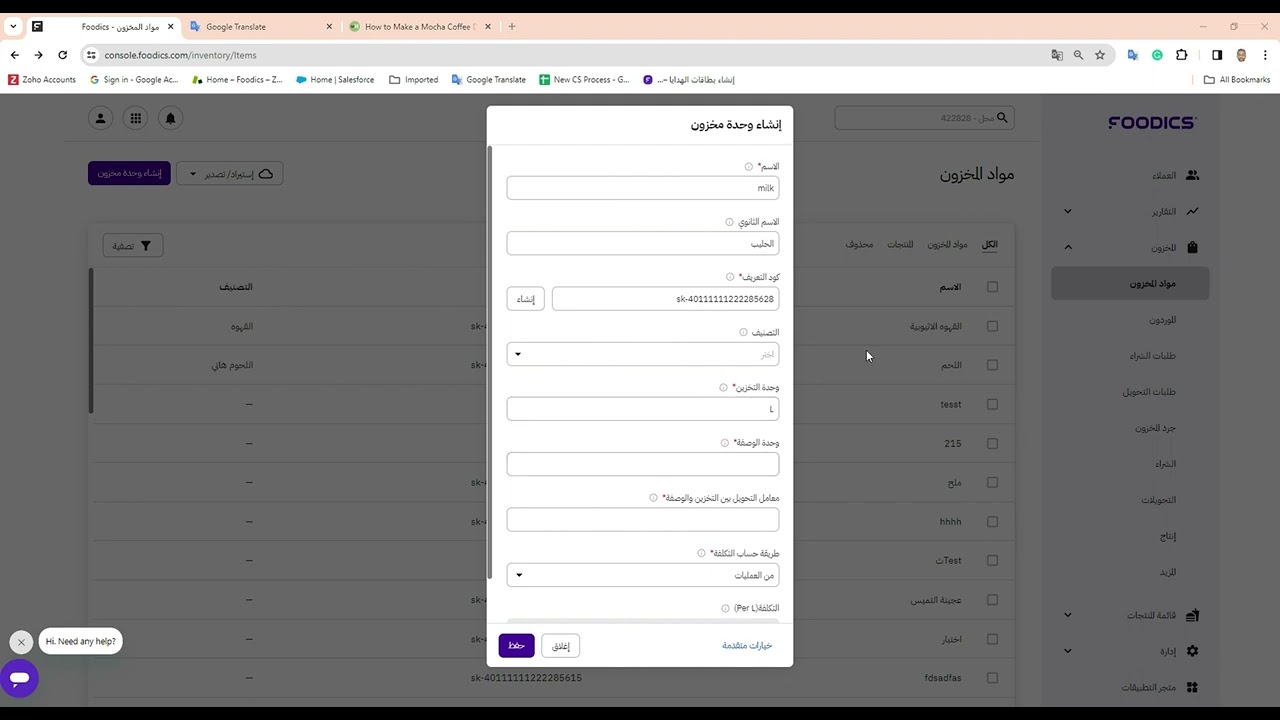The image size is (1280, 720).
Task: Click info icon next to طريقة حساب التكلفة
Action: pos(701,553)
